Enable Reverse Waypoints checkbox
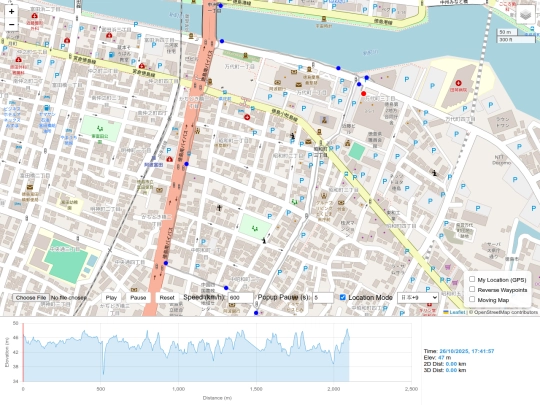 pyautogui.click(x=472, y=289)
